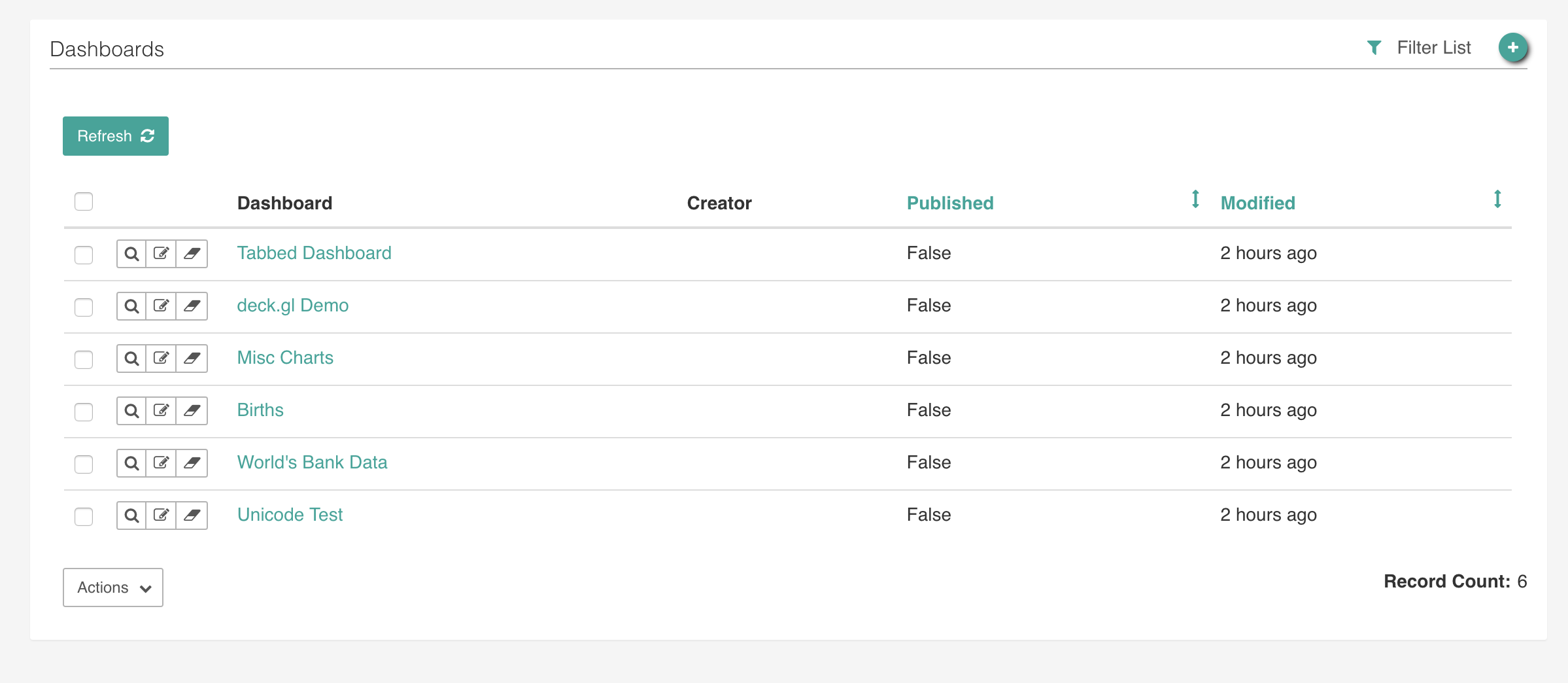Image resolution: width=1568 pixels, height=683 pixels.
Task: Click the sort arrow next to Modified
Action: [1497, 200]
